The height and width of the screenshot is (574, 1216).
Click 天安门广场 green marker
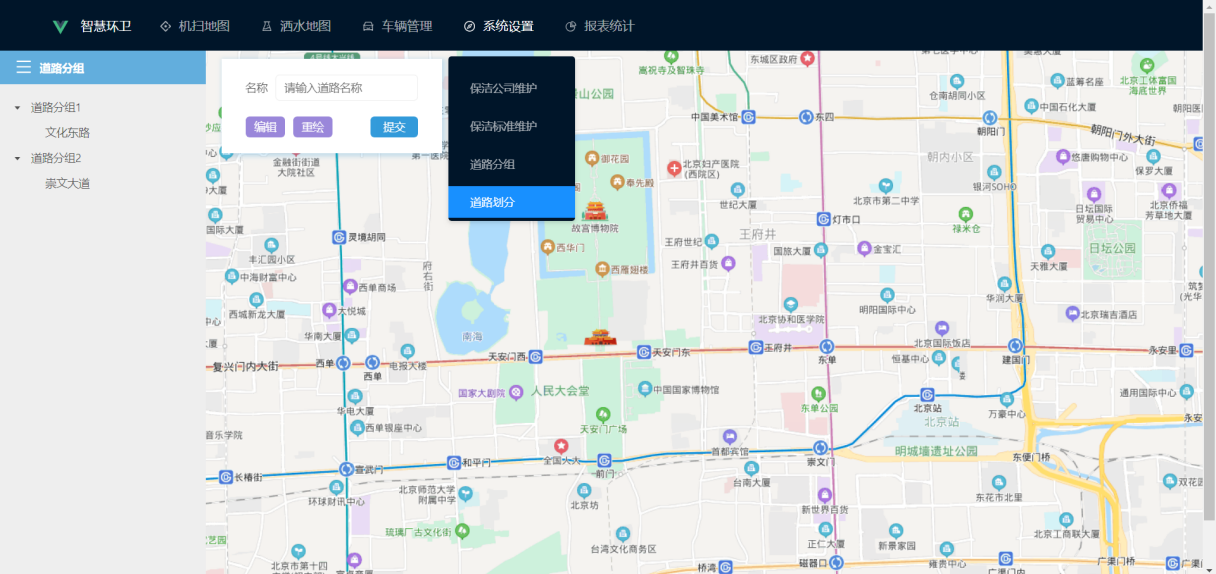603,414
